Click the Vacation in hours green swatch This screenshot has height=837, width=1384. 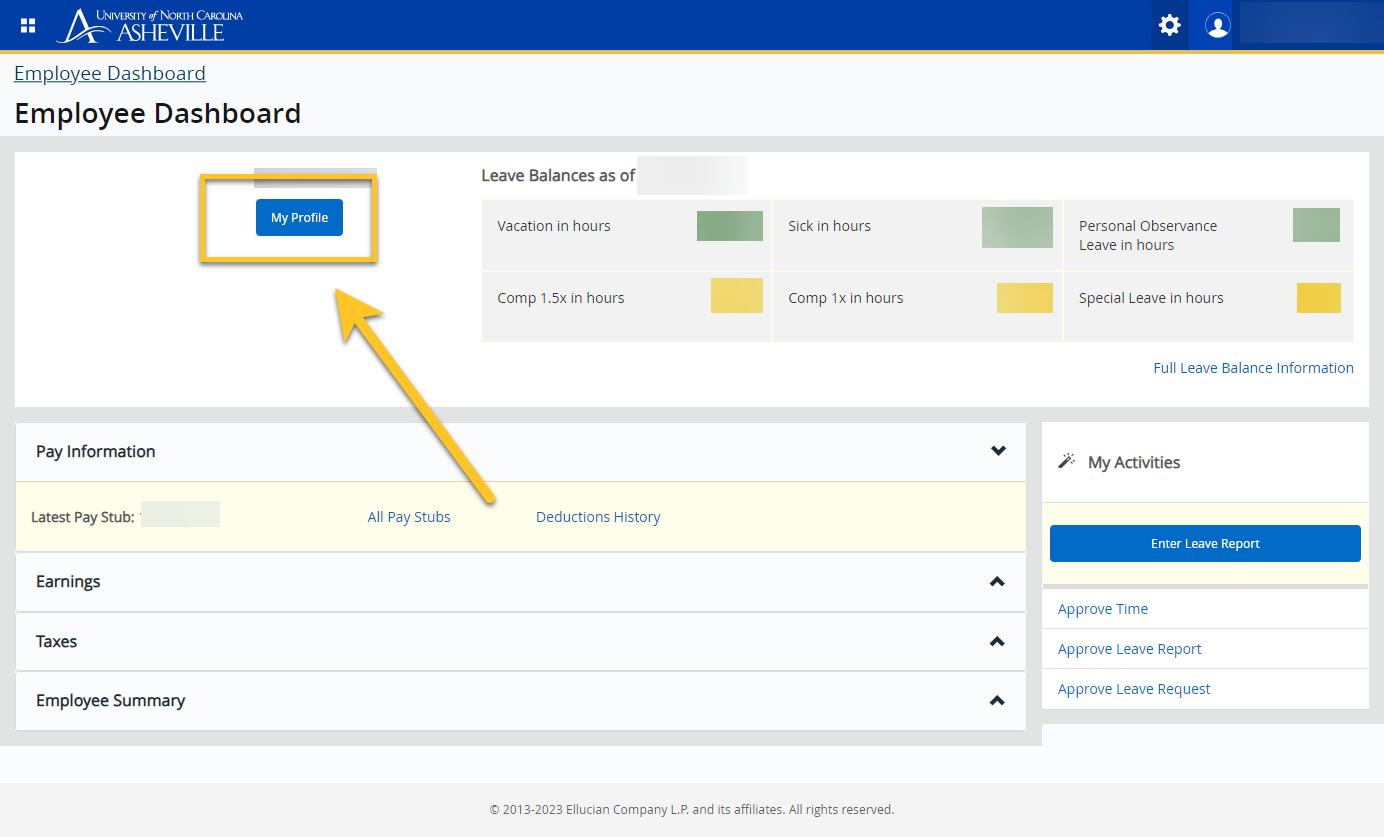pos(729,226)
